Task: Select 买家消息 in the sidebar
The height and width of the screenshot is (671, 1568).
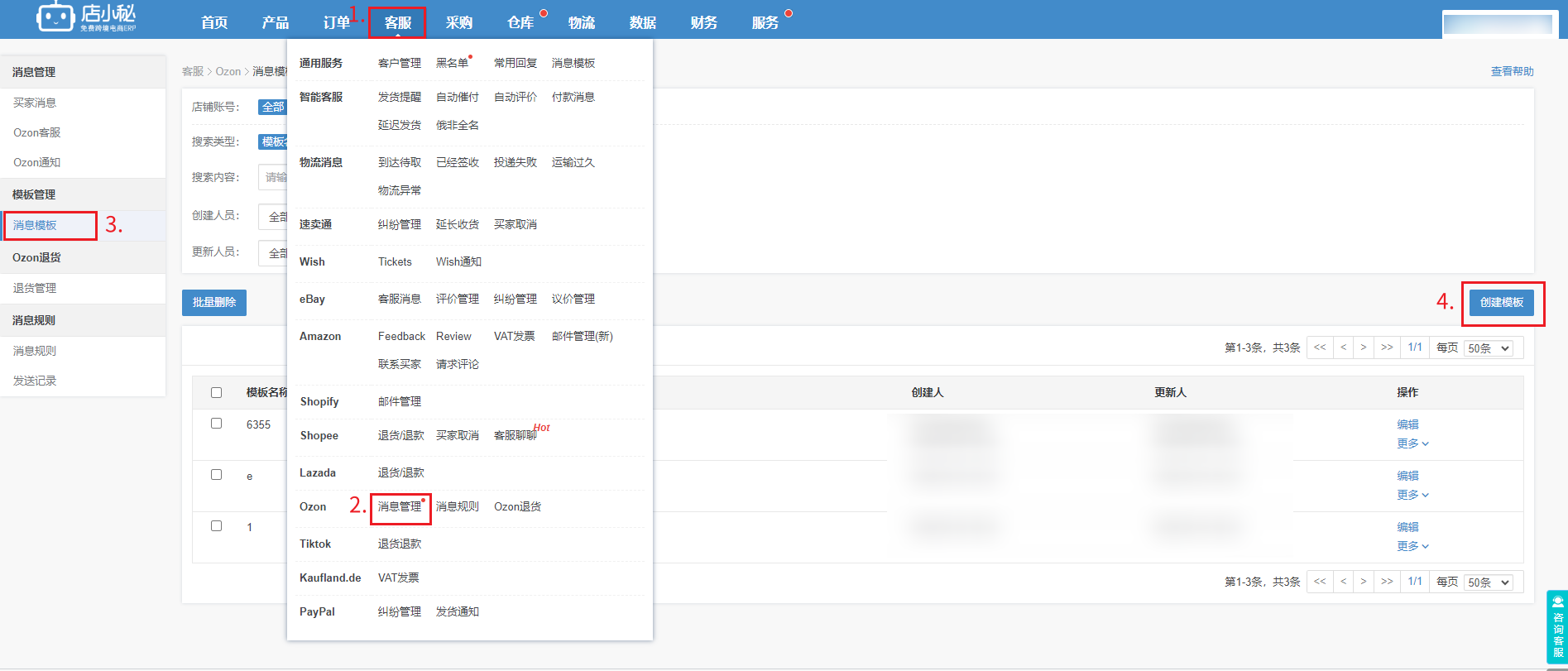Action: [x=35, y=103]
